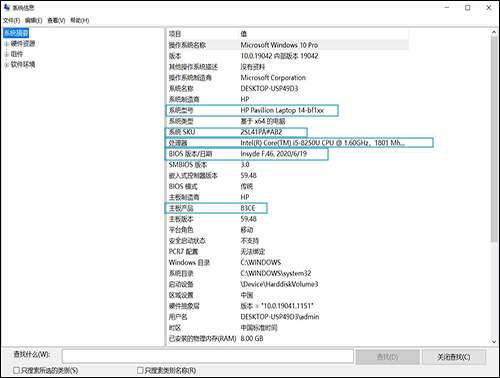This screenshot has height=378, width=500.
Task: Click the 项目 column header
Action: 203,34
